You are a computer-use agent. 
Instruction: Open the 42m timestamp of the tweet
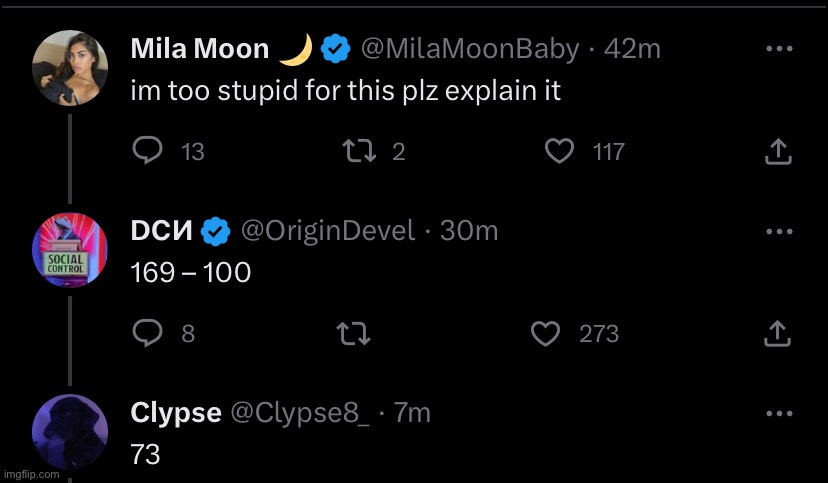click(632, 49)
